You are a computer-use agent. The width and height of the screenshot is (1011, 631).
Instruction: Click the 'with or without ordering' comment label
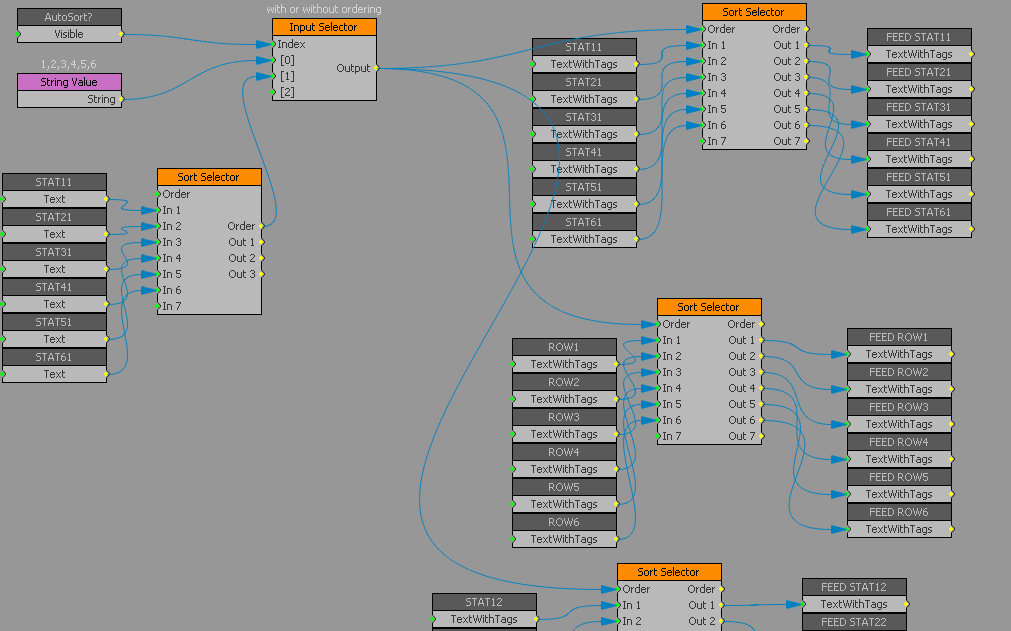pyautogui.click(x=324, y=9)
